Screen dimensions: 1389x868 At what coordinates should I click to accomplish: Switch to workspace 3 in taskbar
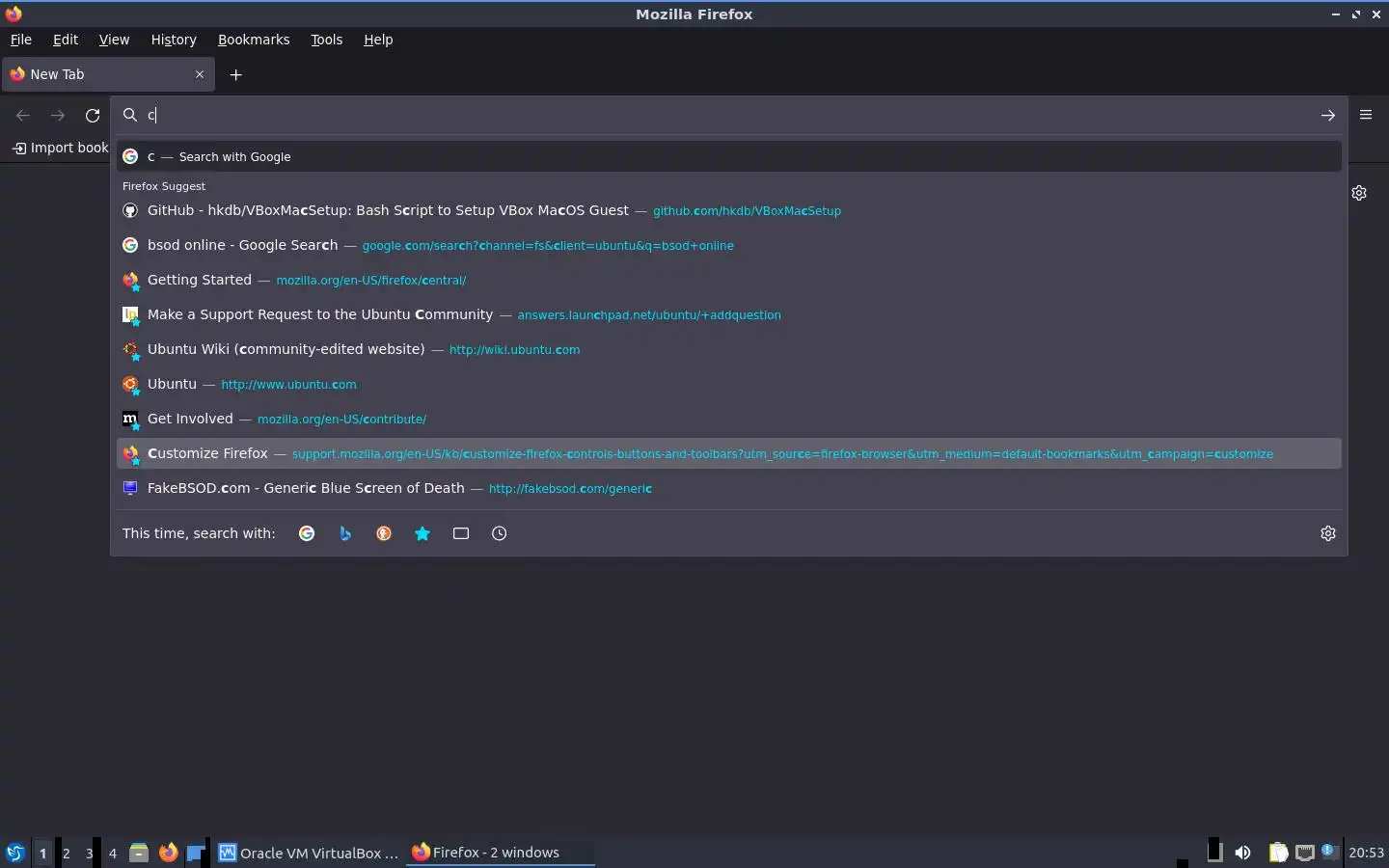pos(89,853)
